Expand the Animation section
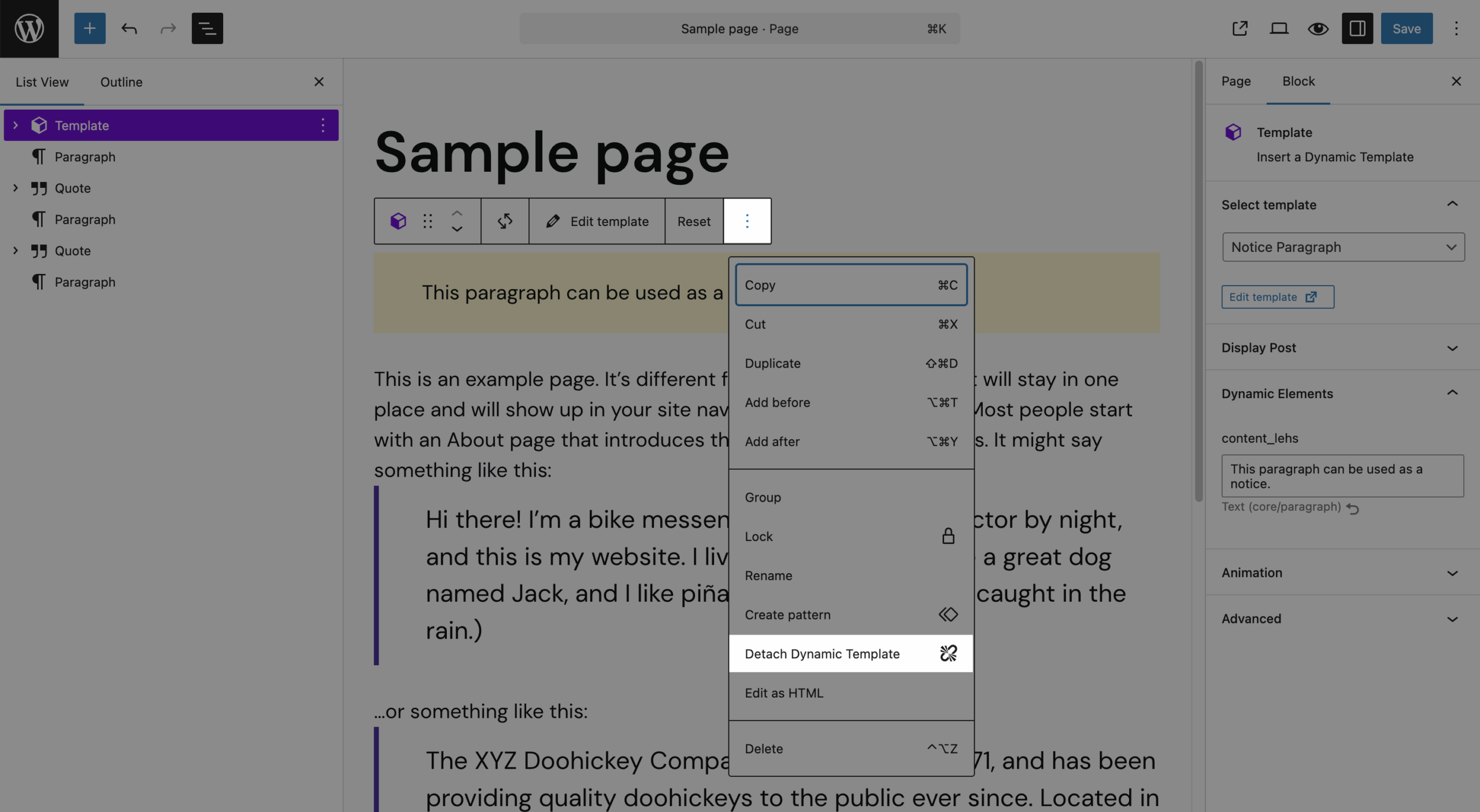Viewport: 1480px width, 812px height. [1342, 573]
